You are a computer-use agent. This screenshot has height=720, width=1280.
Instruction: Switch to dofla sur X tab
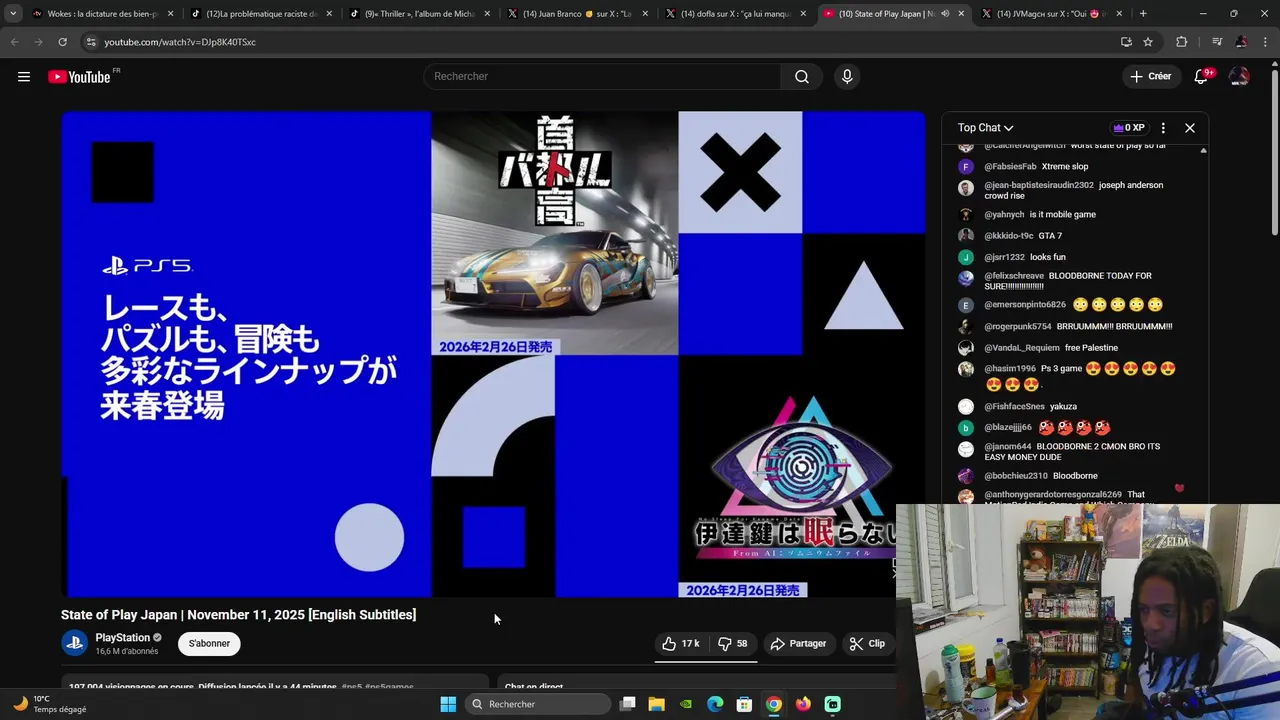click(x=735, y=14)
